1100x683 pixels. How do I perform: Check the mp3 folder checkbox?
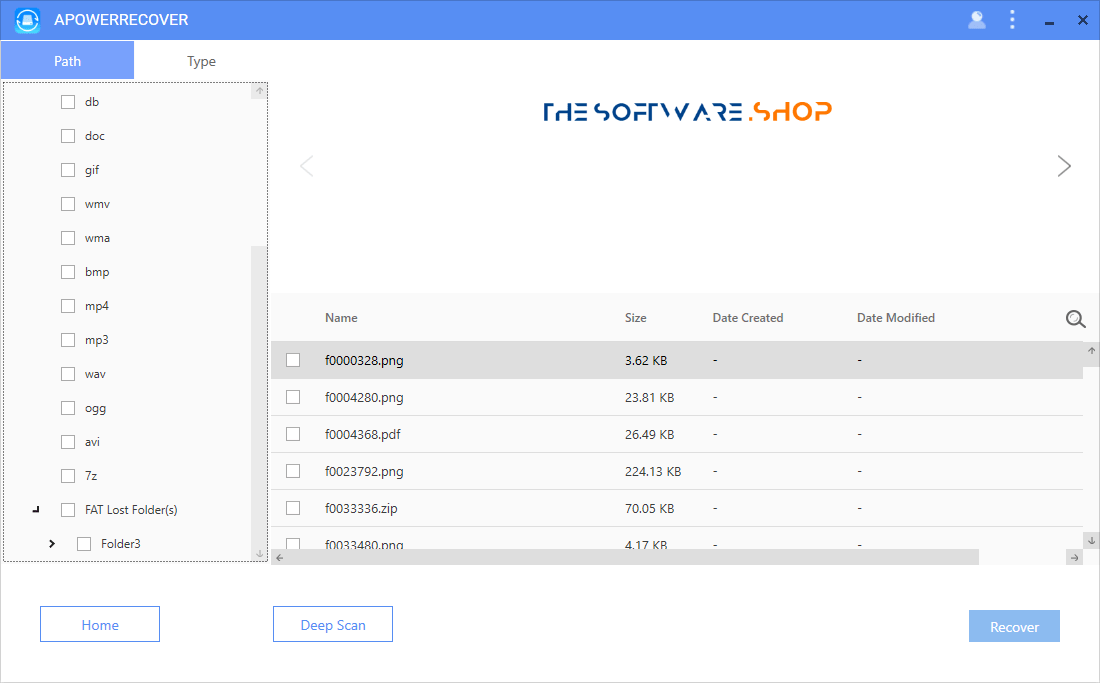(x=68, y=340)
